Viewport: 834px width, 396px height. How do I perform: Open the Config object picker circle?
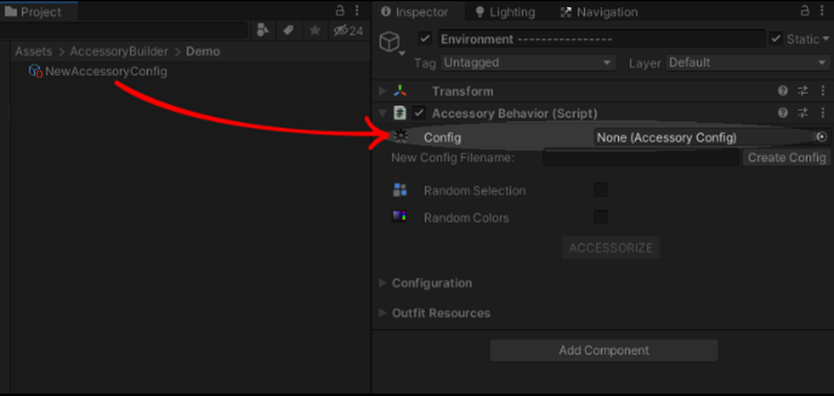822,137
